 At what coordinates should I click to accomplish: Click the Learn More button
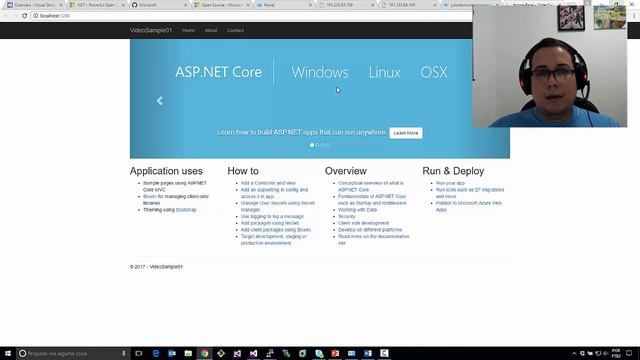coord(406,133)
